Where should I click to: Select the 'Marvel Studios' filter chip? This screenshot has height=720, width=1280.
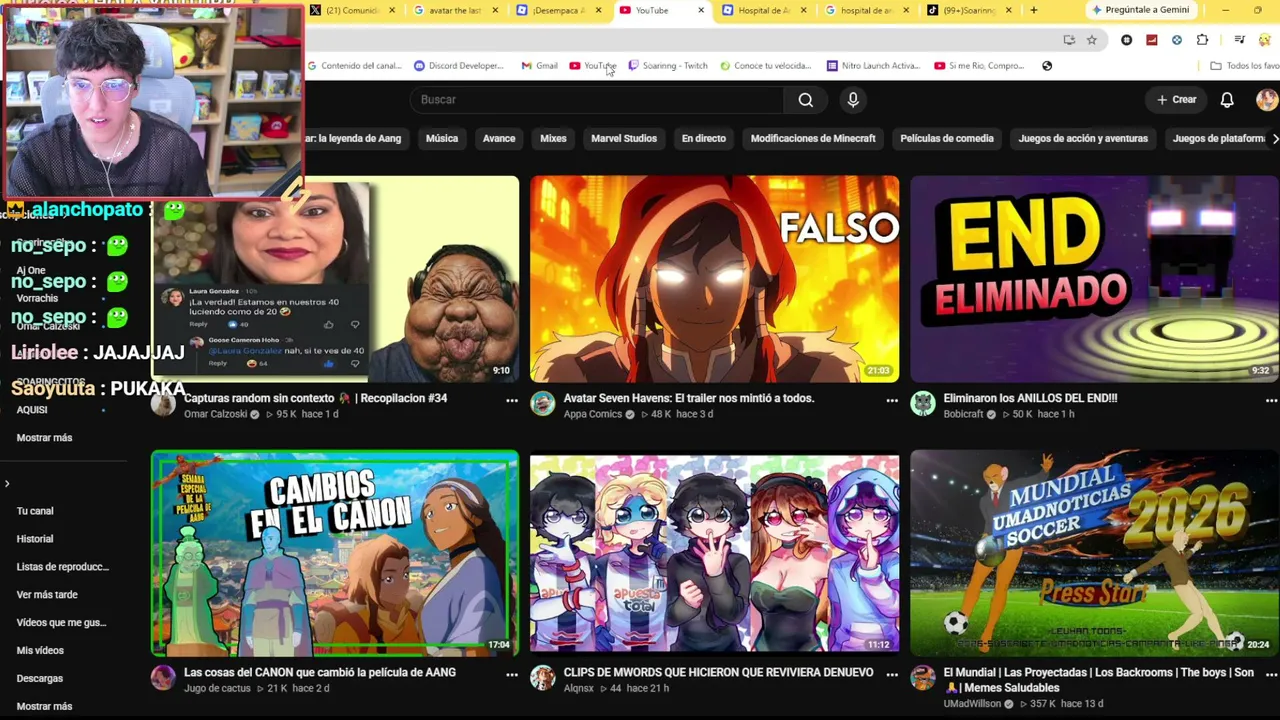624,139
